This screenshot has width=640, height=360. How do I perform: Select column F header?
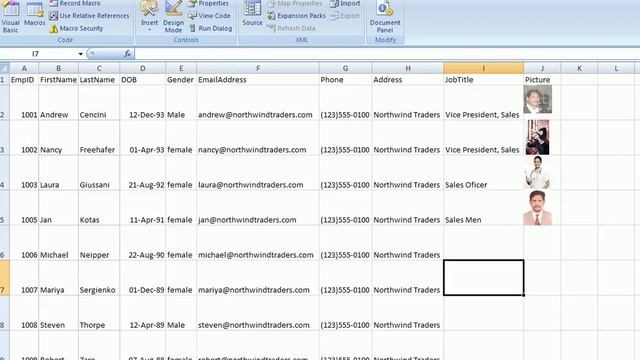[258, 69]
